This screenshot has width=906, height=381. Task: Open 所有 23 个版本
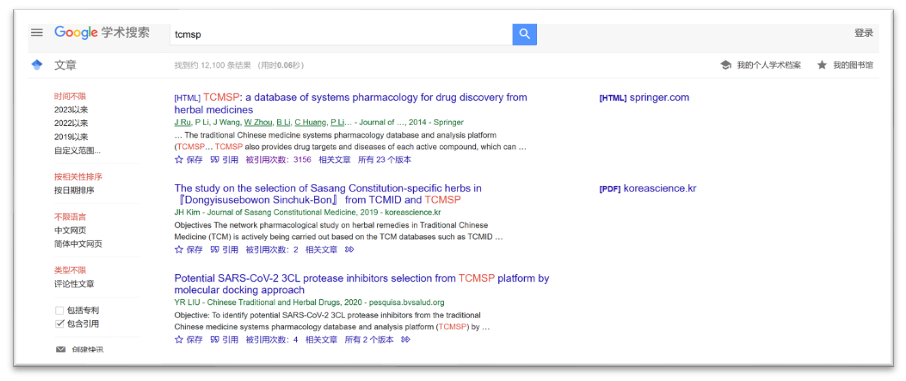[385, 160]
